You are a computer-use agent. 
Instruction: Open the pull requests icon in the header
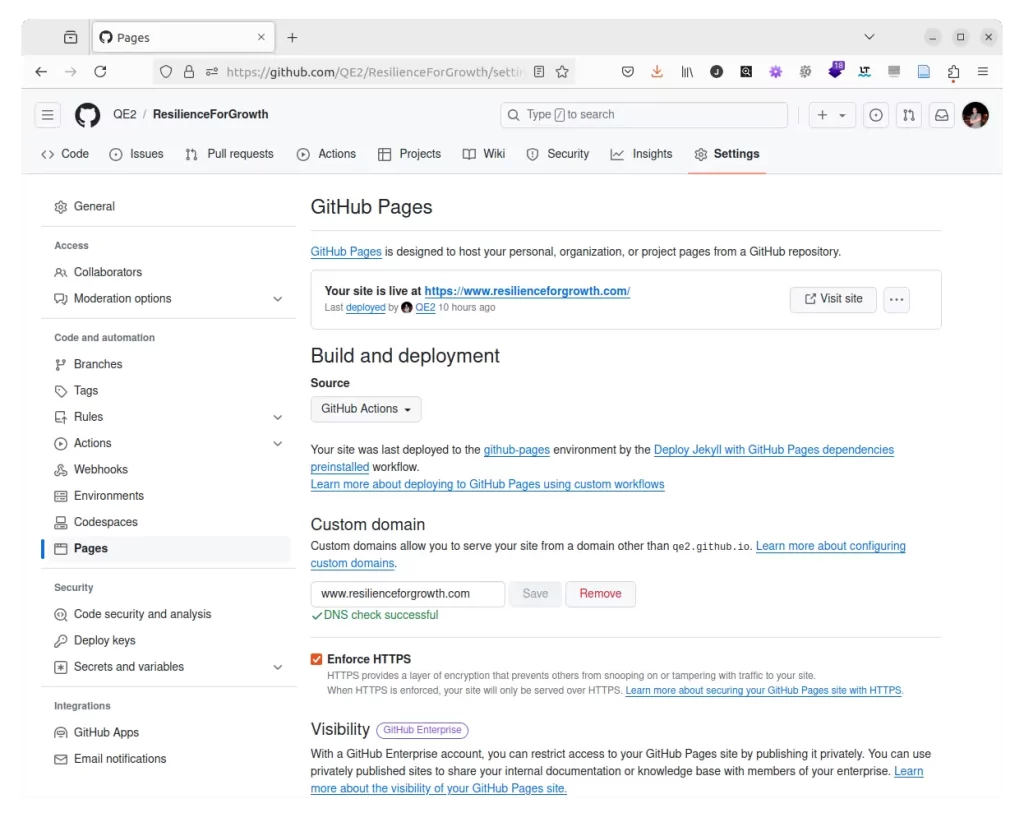(908, 115)
